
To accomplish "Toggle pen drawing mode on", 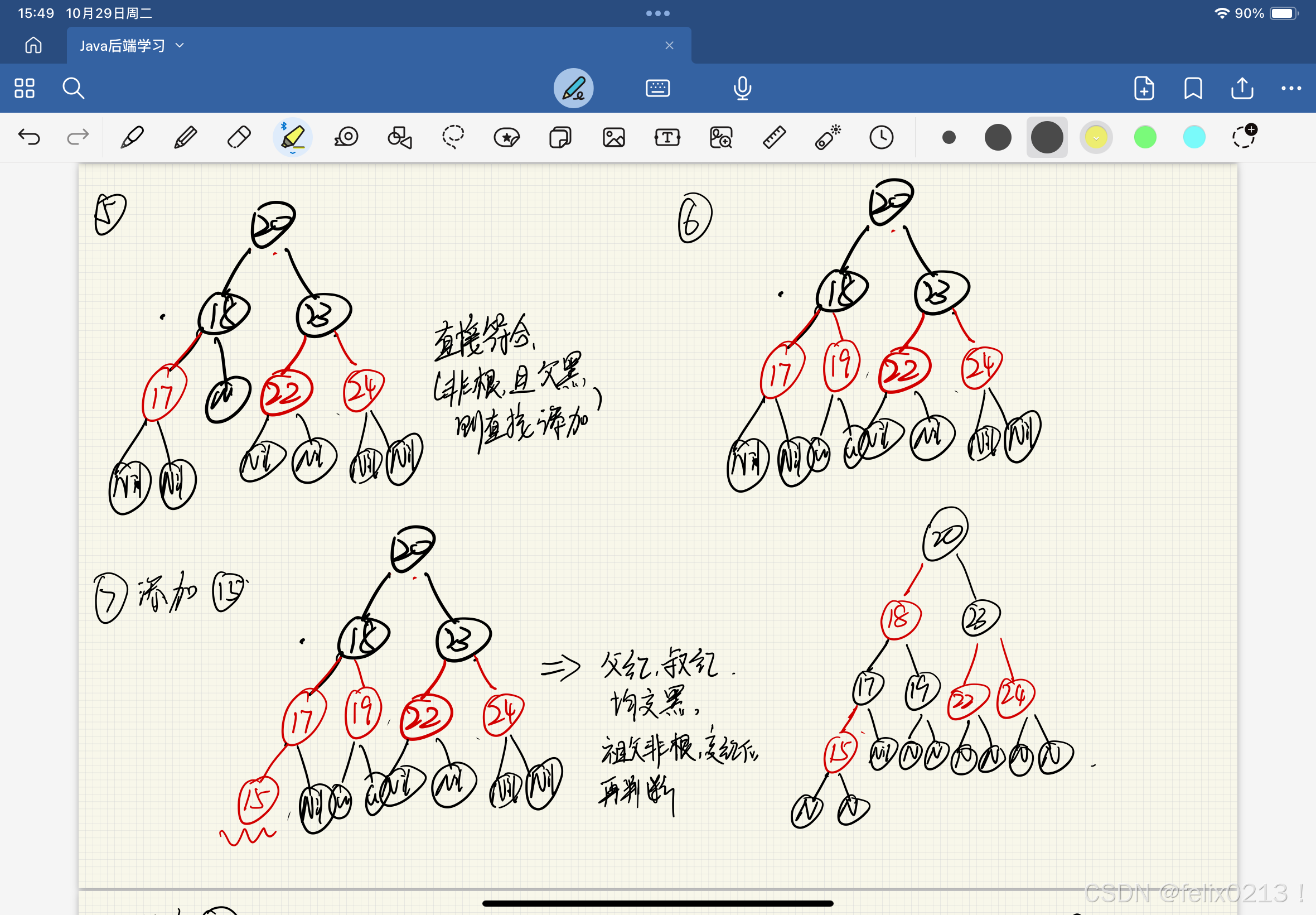I will [x=573, y=88].
